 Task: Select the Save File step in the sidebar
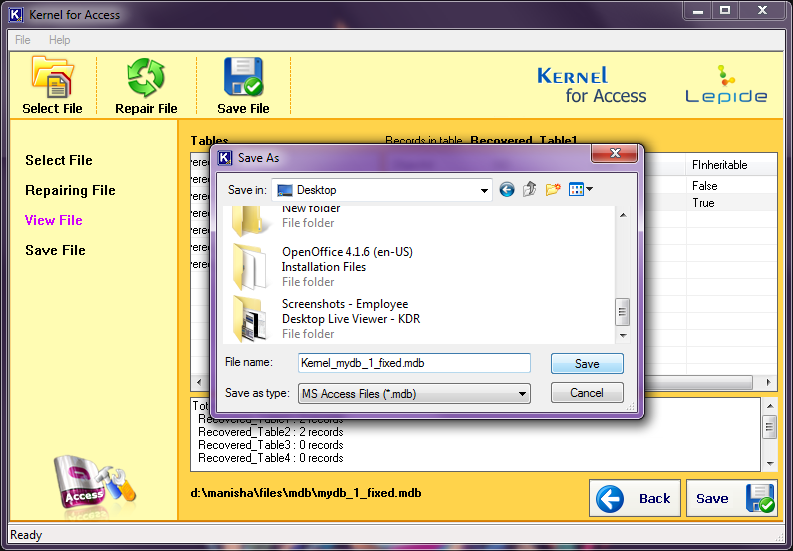[x=56, y=250]
